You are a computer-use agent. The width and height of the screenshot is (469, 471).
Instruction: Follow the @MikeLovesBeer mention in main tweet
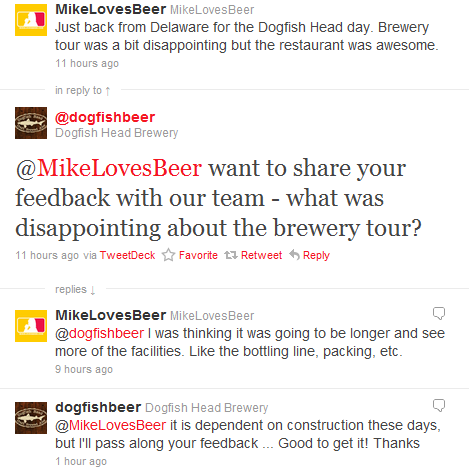(109, 168)
